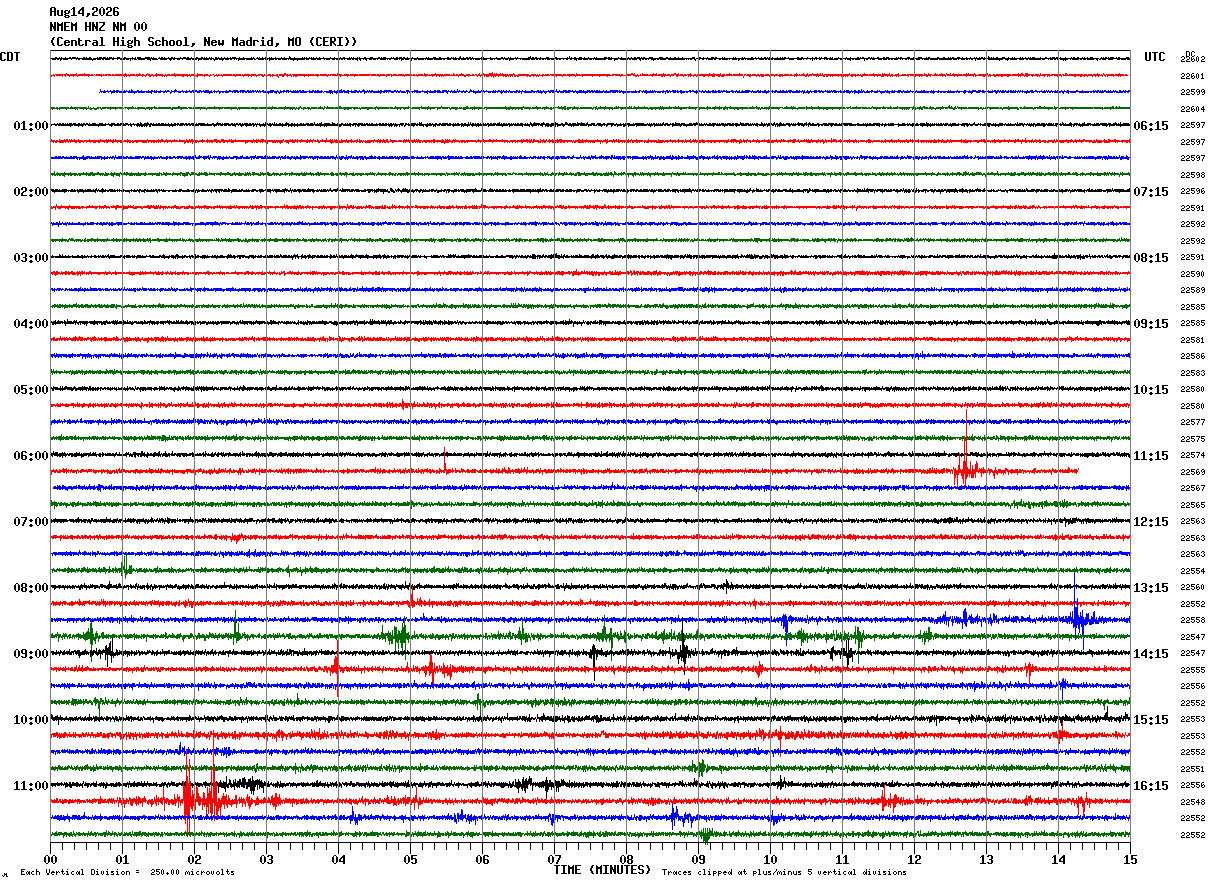Screen dimensions: 1210x886
Task: Click the large red event burst in the 11:00 row
Action: [x=200, y=795]
